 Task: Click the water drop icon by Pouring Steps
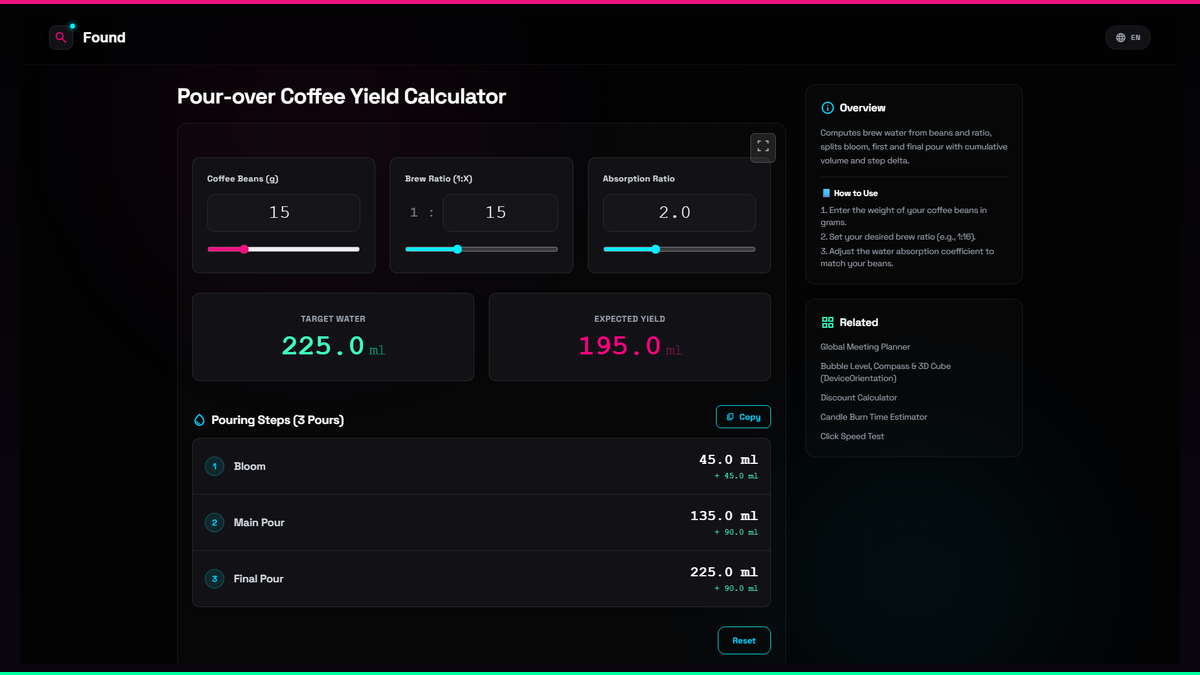199,420
